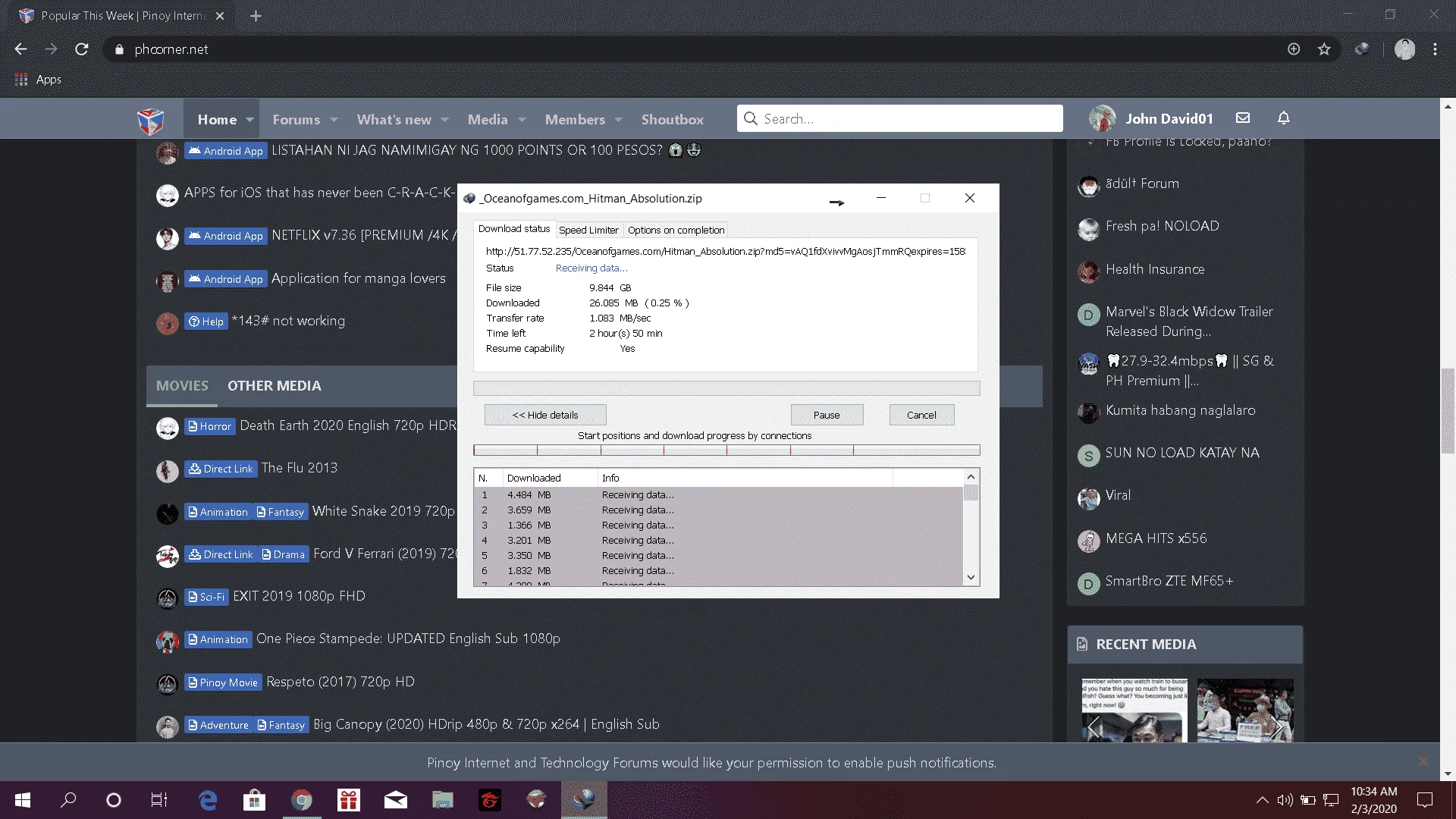Show hidden system tray icons

coord(1262,800)
